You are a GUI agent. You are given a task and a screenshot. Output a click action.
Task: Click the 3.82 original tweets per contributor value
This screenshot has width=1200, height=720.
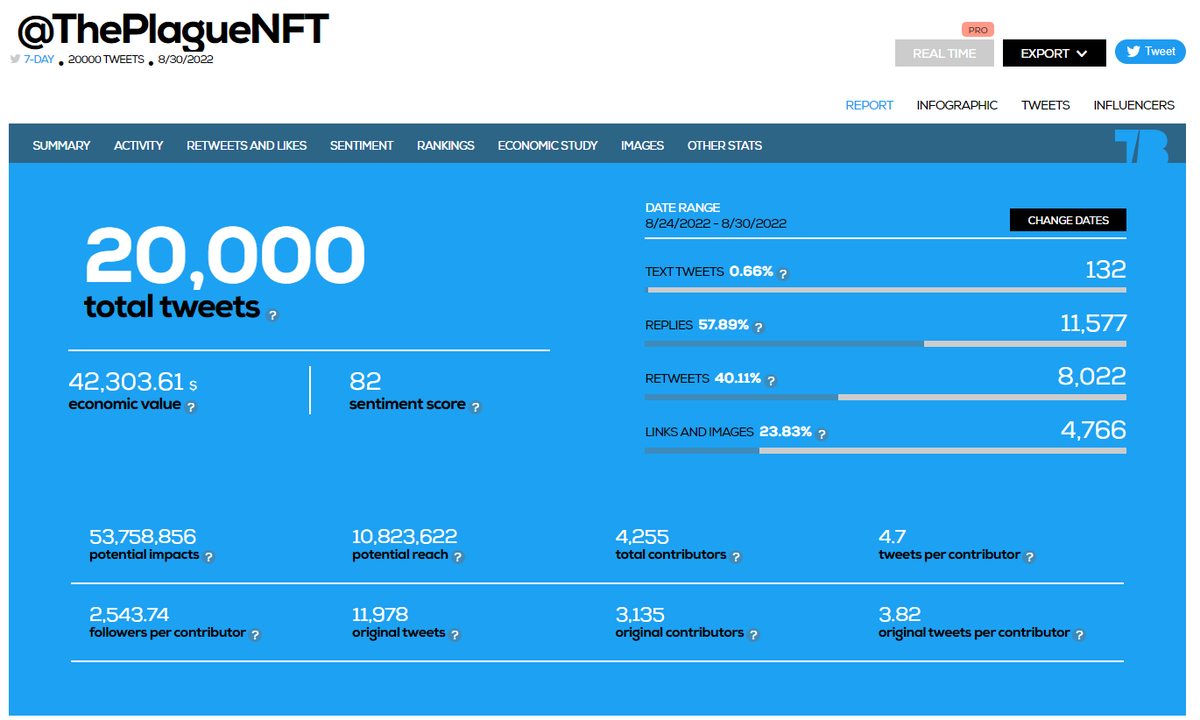900,615
